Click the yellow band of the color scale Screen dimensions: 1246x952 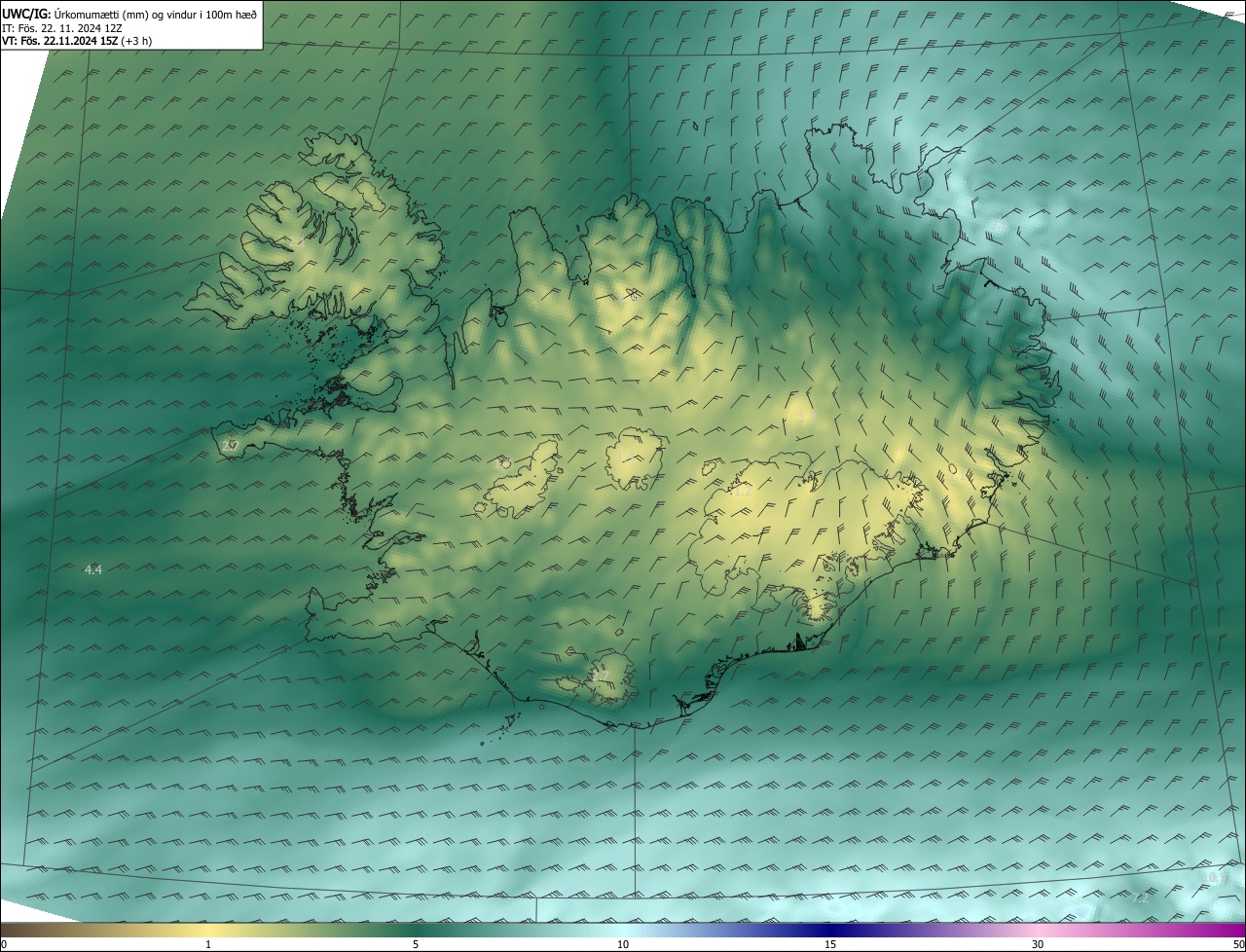(208, 931)
